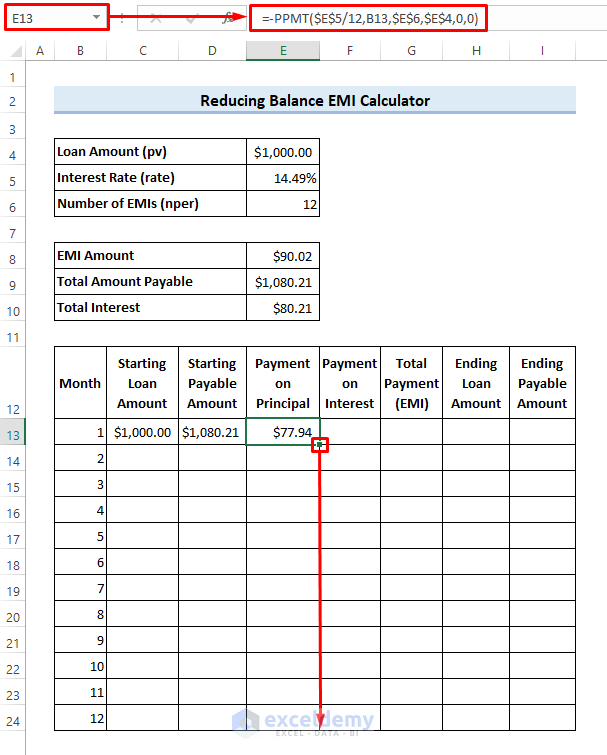
Task: Select column H header
Action: point(476,51)
